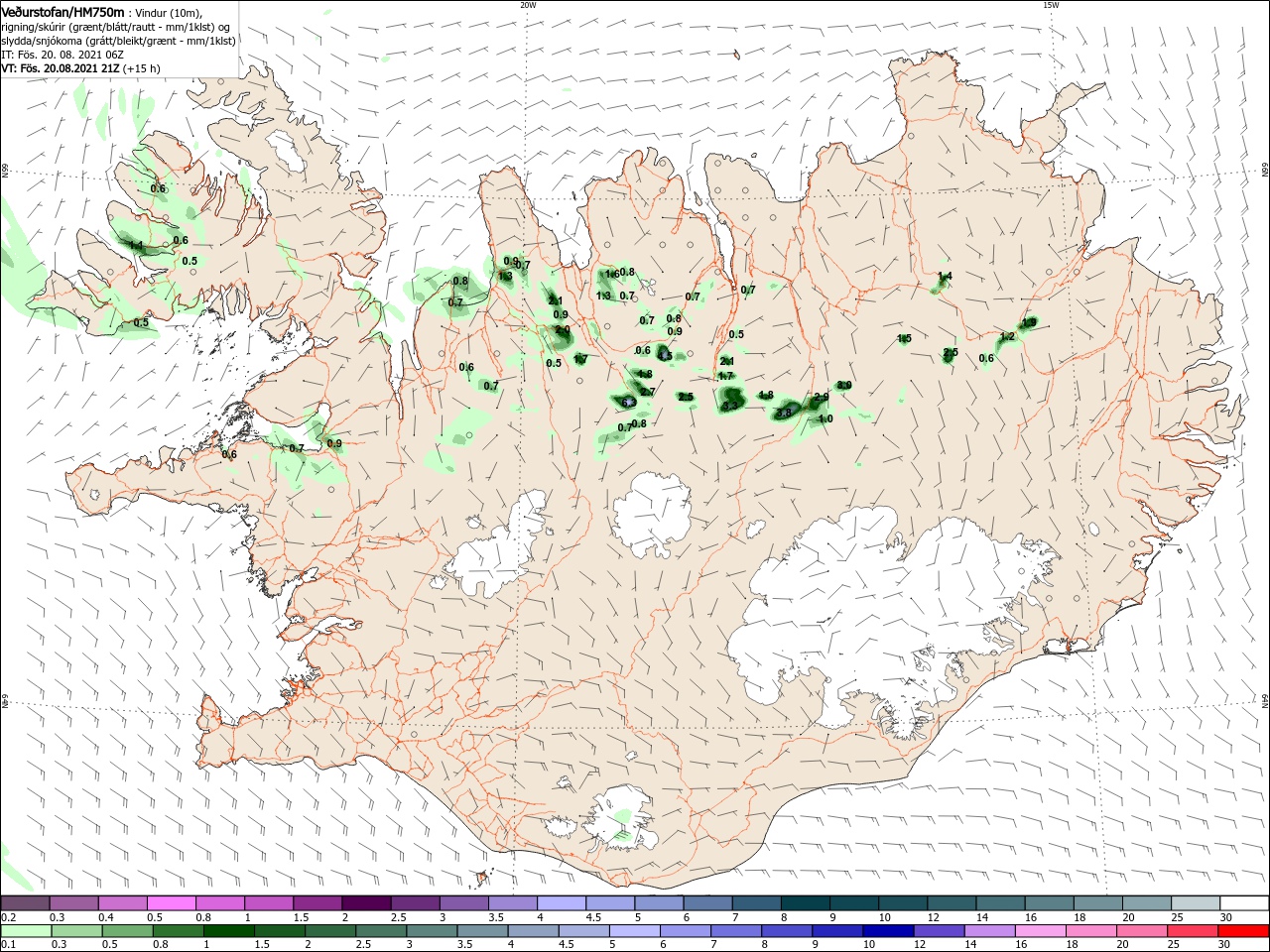This screenshot has height=952, width=1270.
Task: Select the dark green swatch labeled 2, lower row
Action: pos(329,931)
